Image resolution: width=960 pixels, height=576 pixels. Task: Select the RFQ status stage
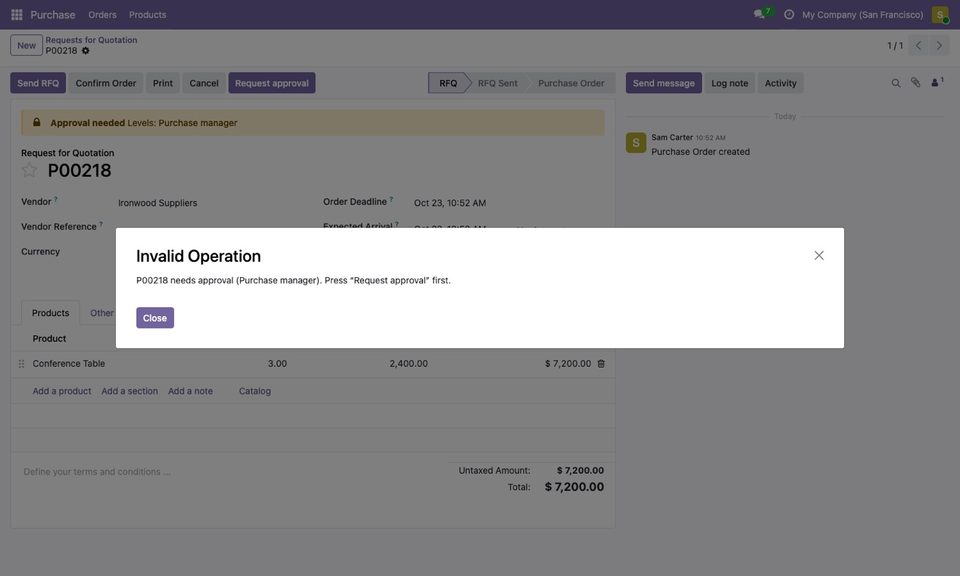448,83
